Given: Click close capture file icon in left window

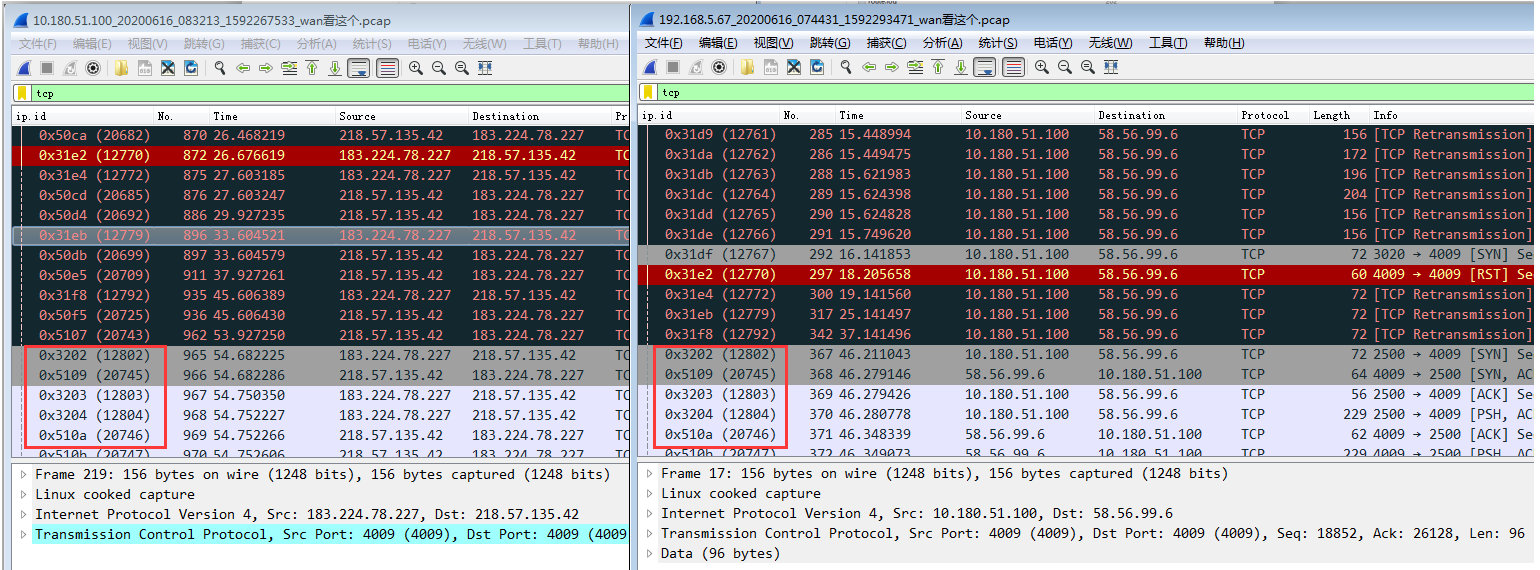Looking at the screenshot, I should pyautogui.click(x=168, y=68).
